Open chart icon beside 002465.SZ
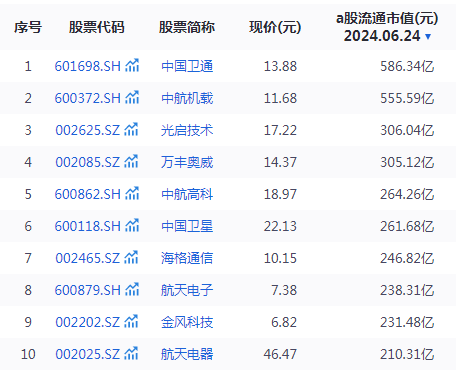This screenshot has height=372, width=459. coord(131,258)
